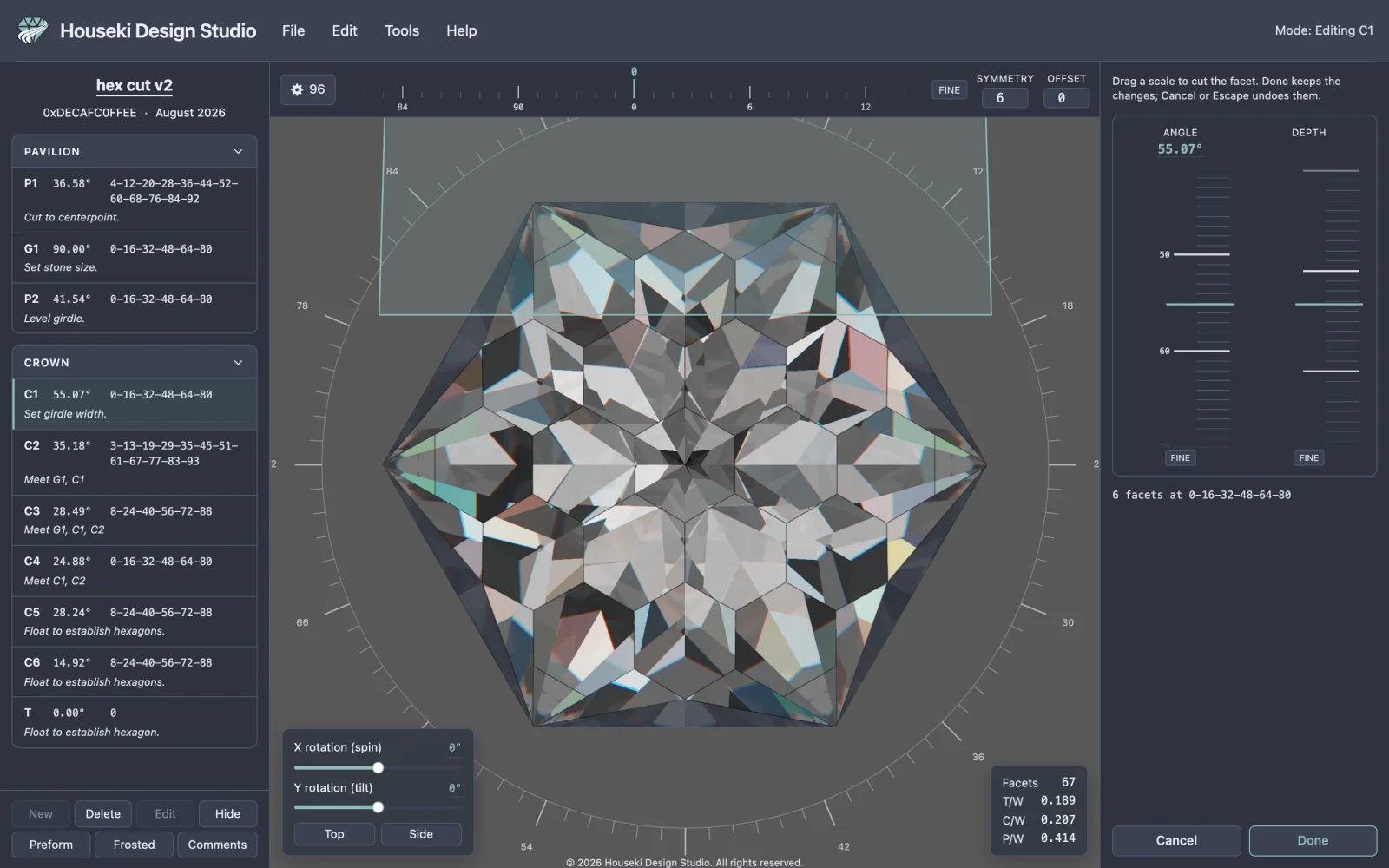Delete the selected facet tier
This screenshot has height=868, width=1389.
tap(103, 813)
